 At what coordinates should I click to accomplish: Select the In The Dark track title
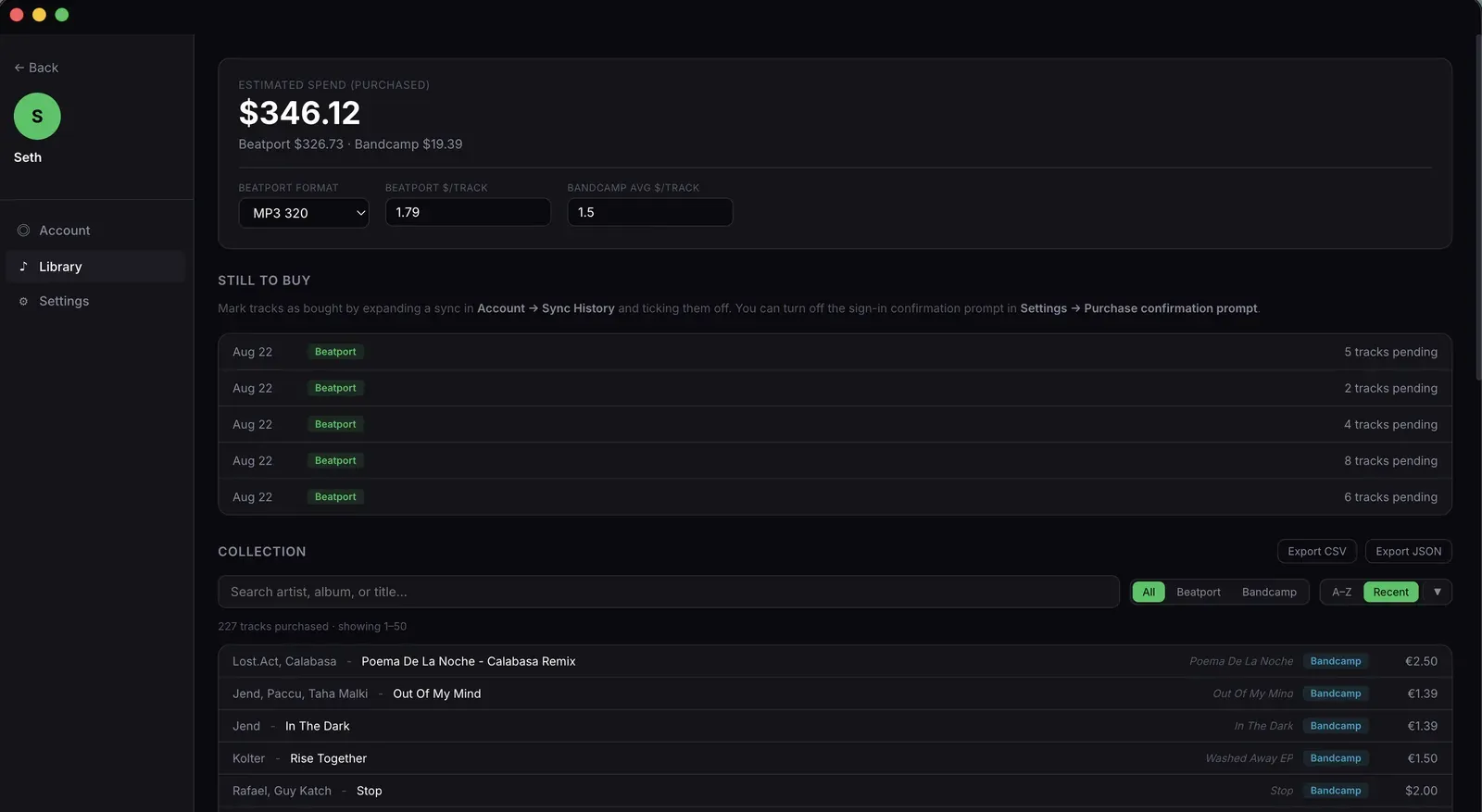pos(318,726)
